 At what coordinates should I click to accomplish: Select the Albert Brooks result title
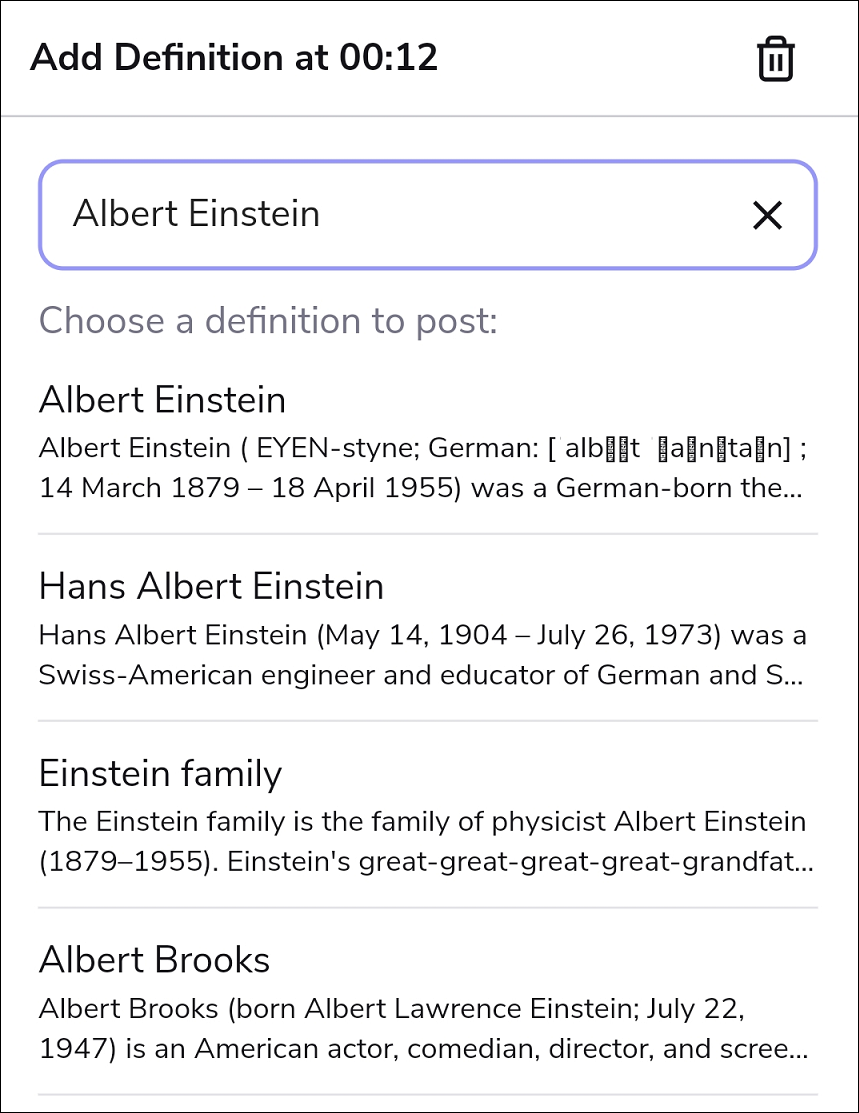pos(154,960)
